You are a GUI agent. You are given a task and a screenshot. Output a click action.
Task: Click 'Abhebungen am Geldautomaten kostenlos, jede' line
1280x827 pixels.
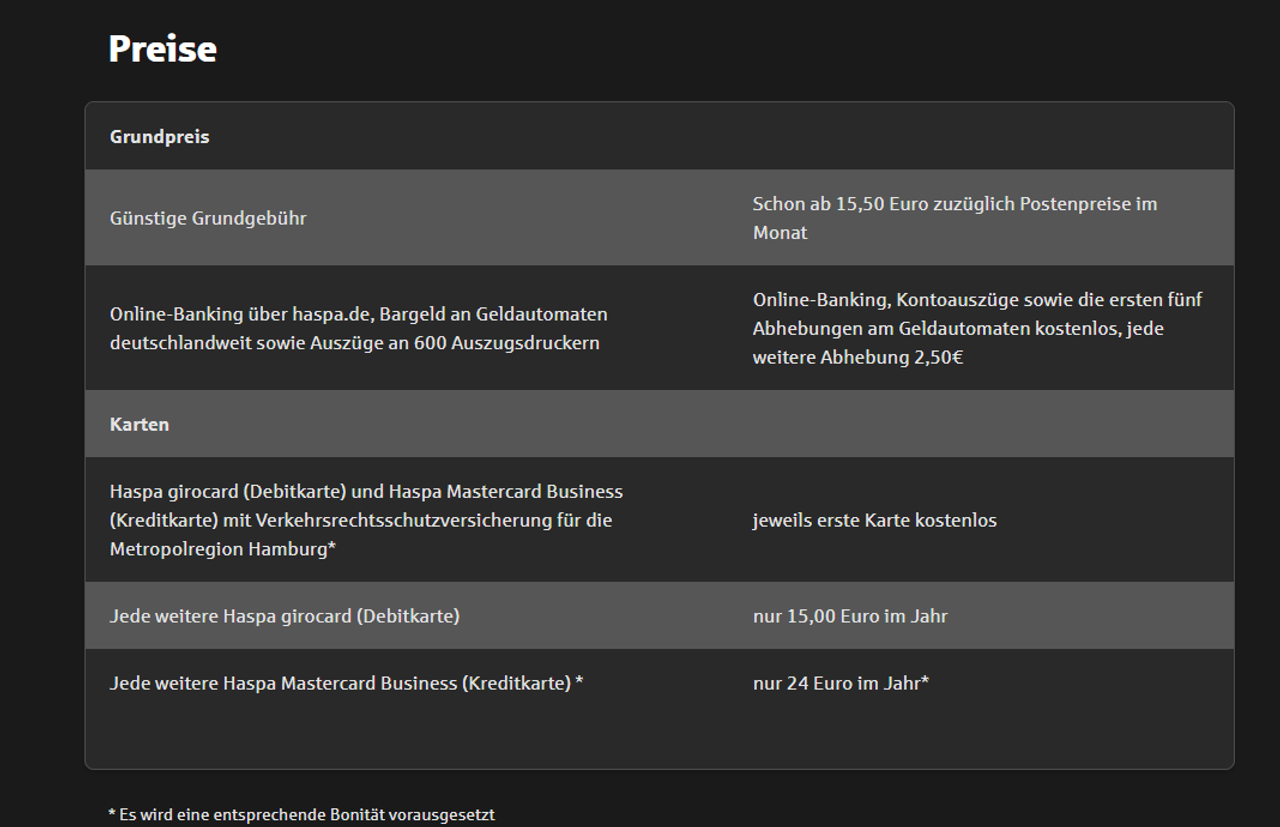click(x=958, y=328)
